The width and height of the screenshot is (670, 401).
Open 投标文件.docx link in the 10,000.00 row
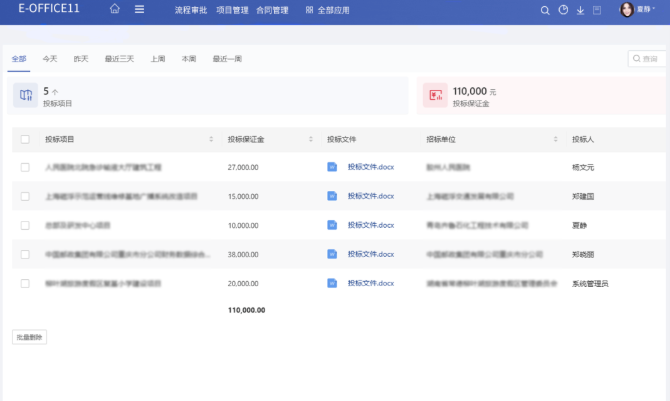click(371, 225)
